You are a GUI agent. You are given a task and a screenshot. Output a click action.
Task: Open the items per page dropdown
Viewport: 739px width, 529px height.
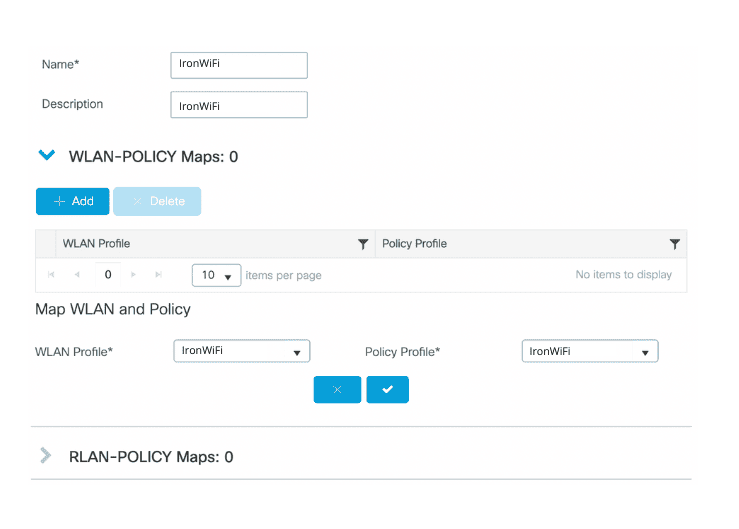click(x=216, y=275)
